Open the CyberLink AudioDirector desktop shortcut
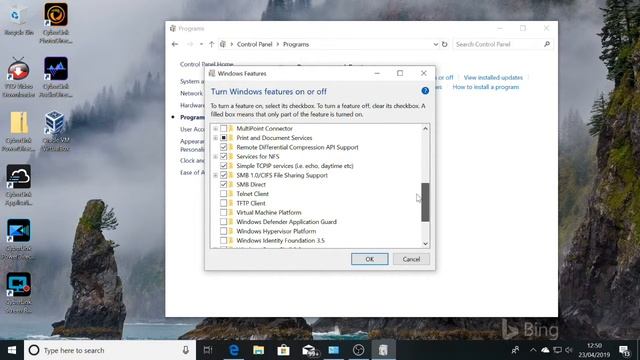 56,77
